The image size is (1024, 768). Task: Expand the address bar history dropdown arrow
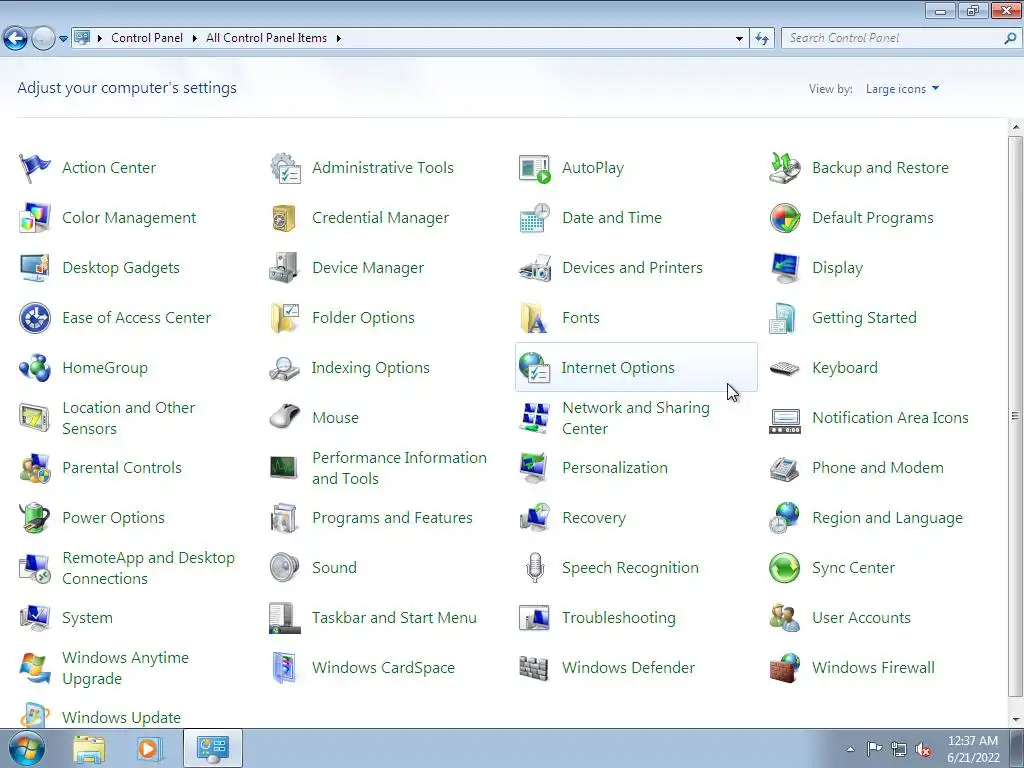[x=739, y=39]
